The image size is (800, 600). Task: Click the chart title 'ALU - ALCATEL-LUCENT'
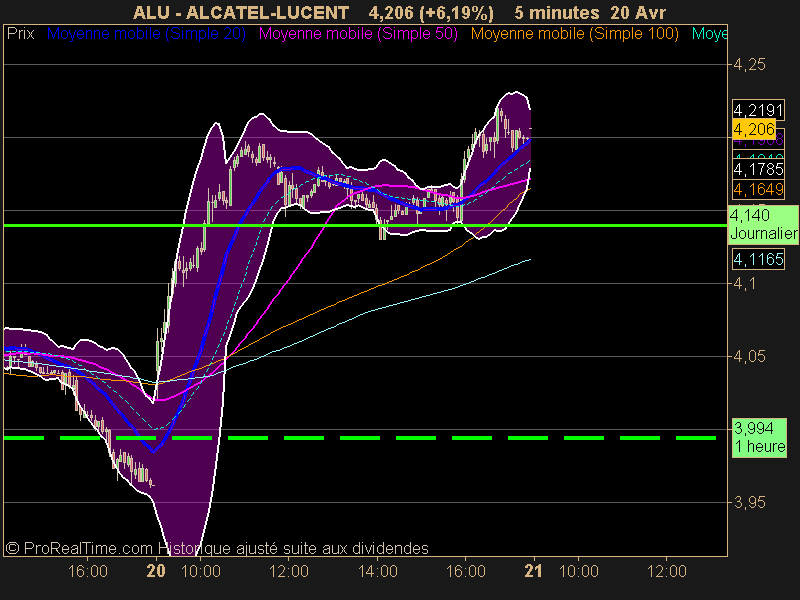241,12
